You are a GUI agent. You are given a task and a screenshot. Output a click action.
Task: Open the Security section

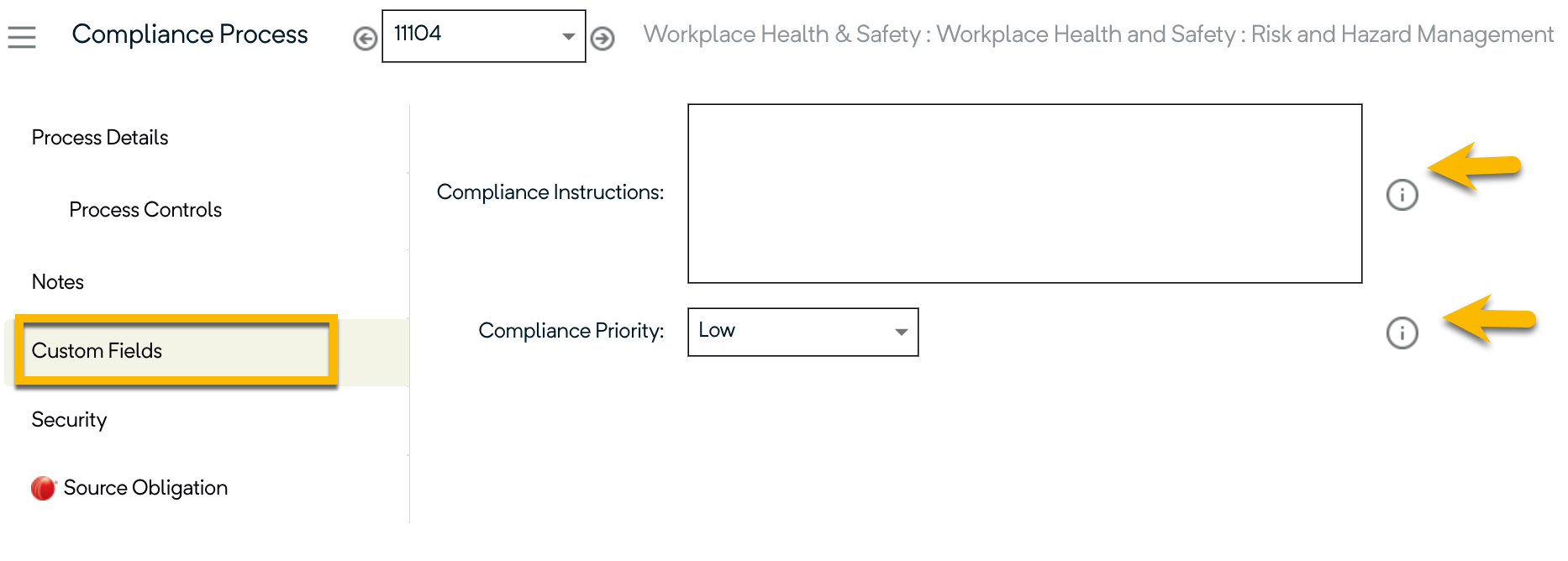coord(69,420)
